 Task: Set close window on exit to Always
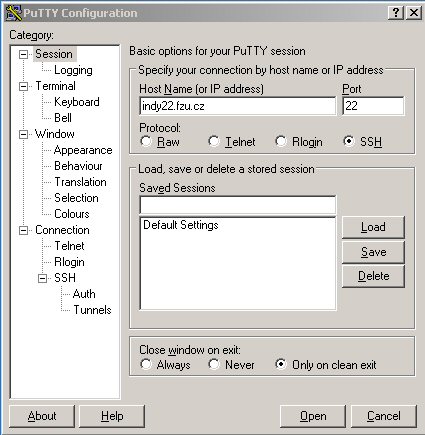pyautogui.click(x=146, y=364)
